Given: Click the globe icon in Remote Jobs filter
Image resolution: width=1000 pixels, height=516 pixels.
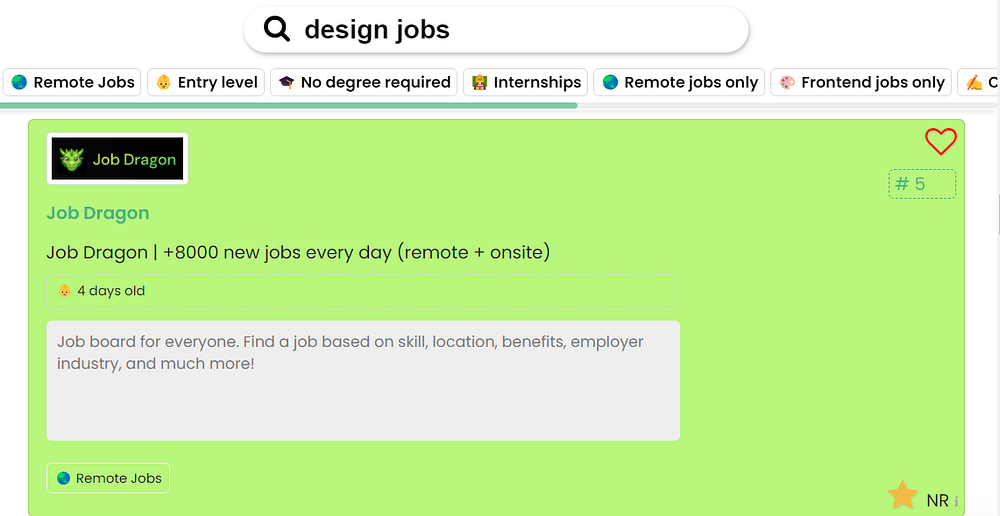Looking at the screenshot, I should tap(19, 83).
